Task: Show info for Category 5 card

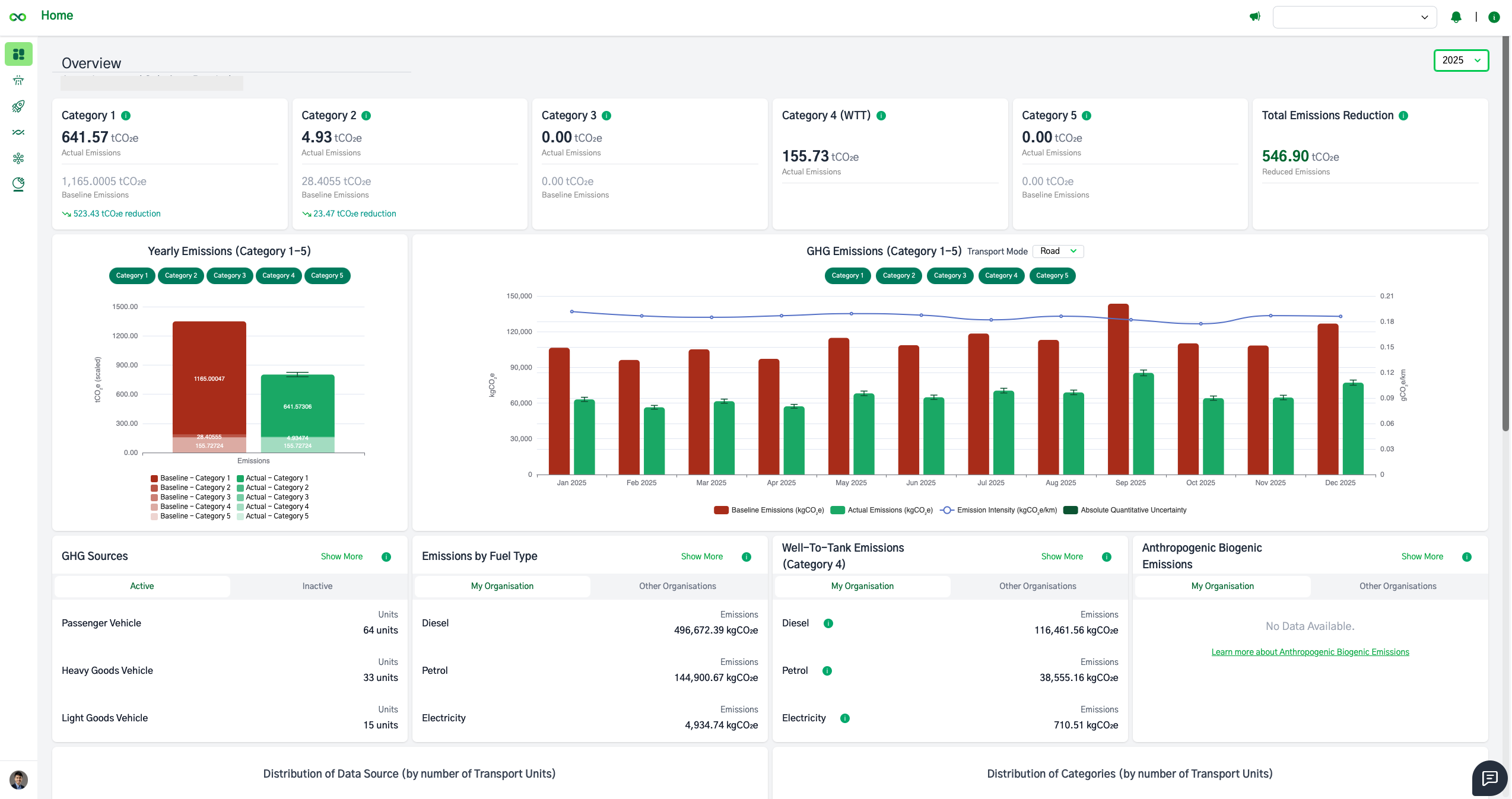Action: (1087, 116)
